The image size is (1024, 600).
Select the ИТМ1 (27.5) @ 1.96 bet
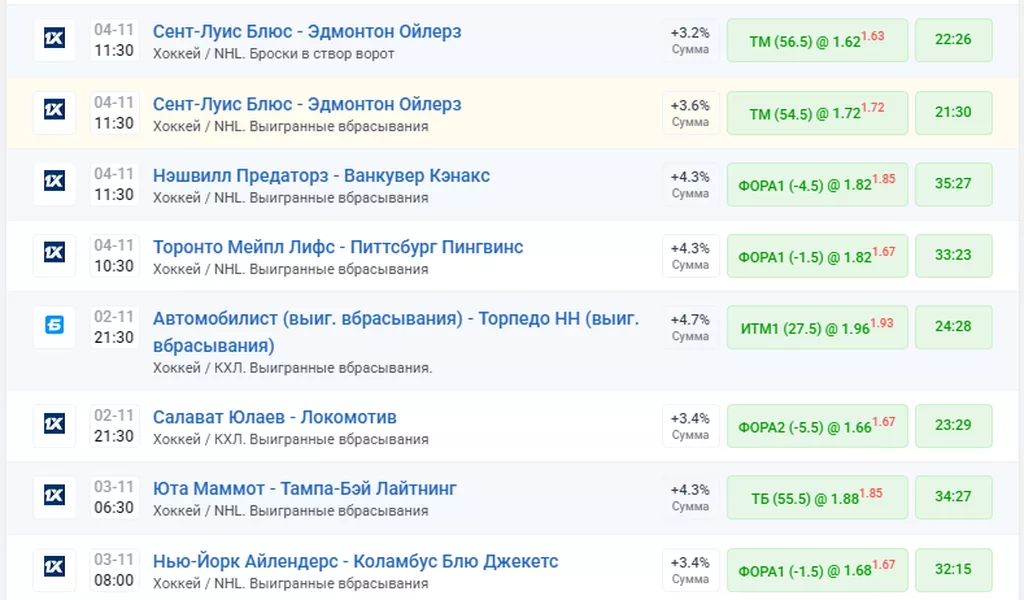pos(817,326)
